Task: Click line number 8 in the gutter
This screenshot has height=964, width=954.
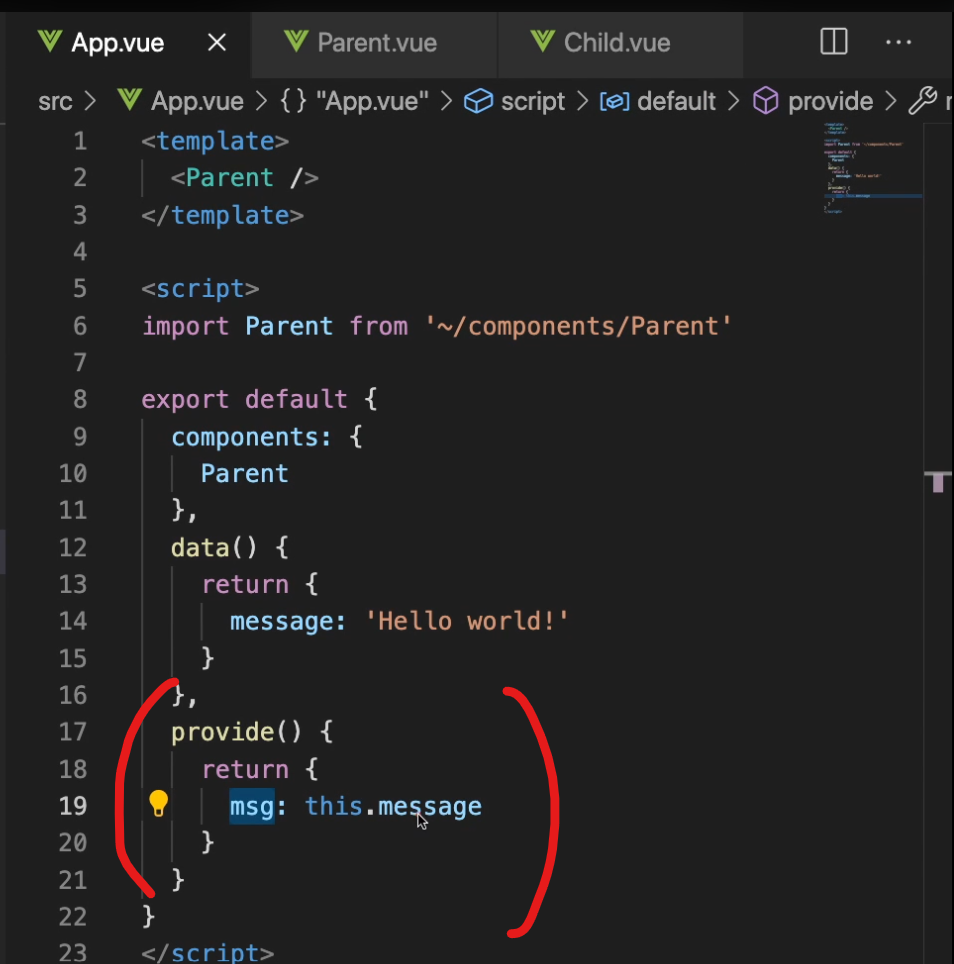Action: tap(80, 400)
